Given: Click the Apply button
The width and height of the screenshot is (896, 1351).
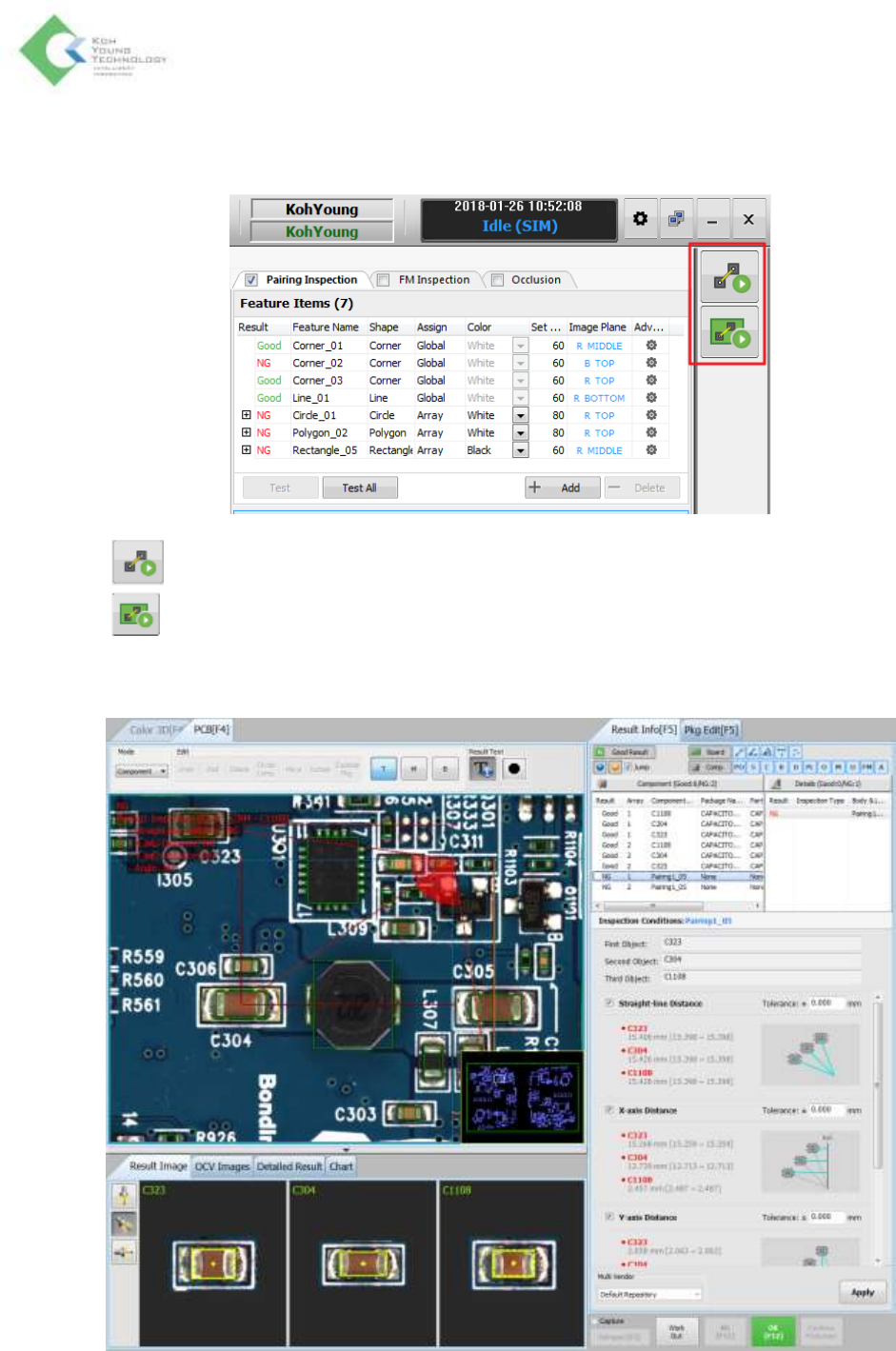Looking at the screenshot, I should click(863, 1292).
